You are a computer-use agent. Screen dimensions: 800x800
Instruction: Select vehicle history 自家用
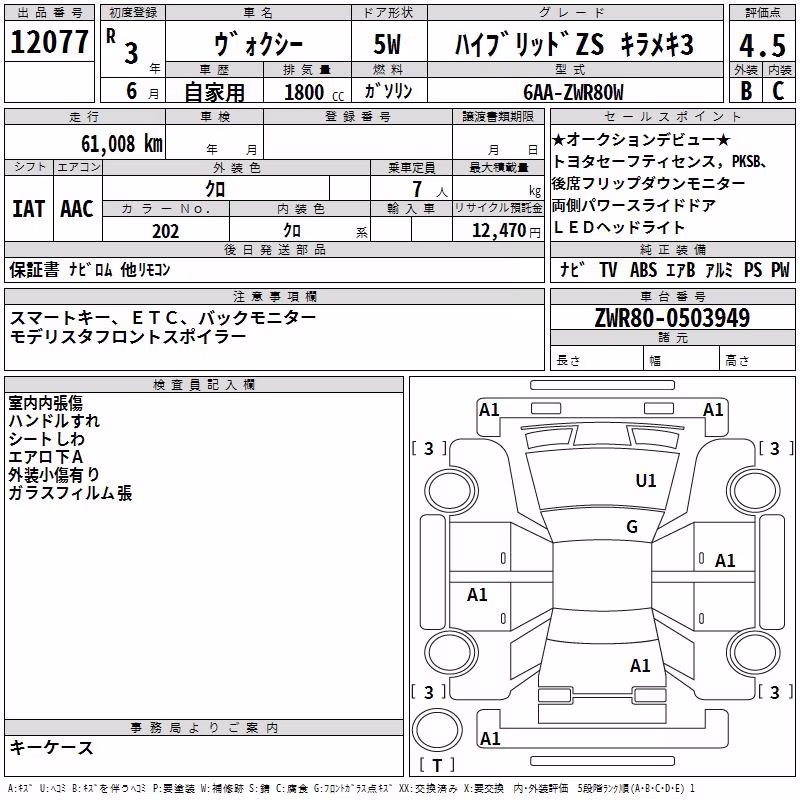[x=214, y=92]
